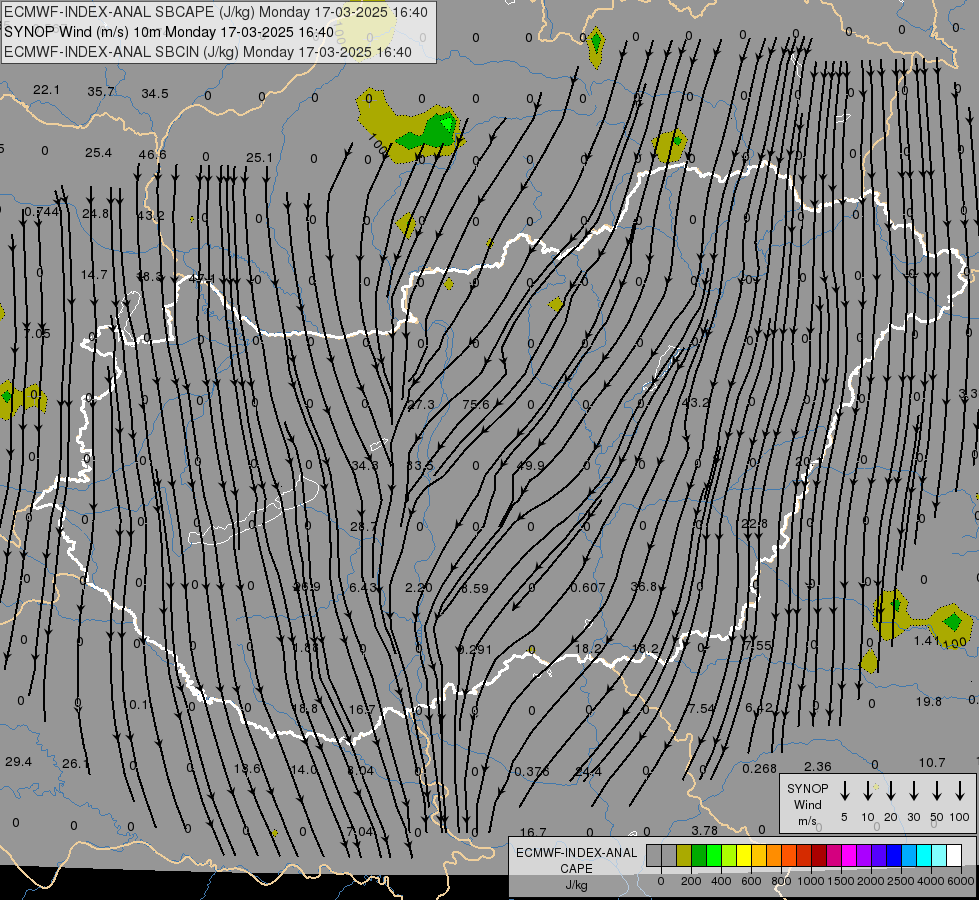The width and height of the screenshot is (979, 900).
Task: Click the map value 14.0
Action: pos(304,769)
